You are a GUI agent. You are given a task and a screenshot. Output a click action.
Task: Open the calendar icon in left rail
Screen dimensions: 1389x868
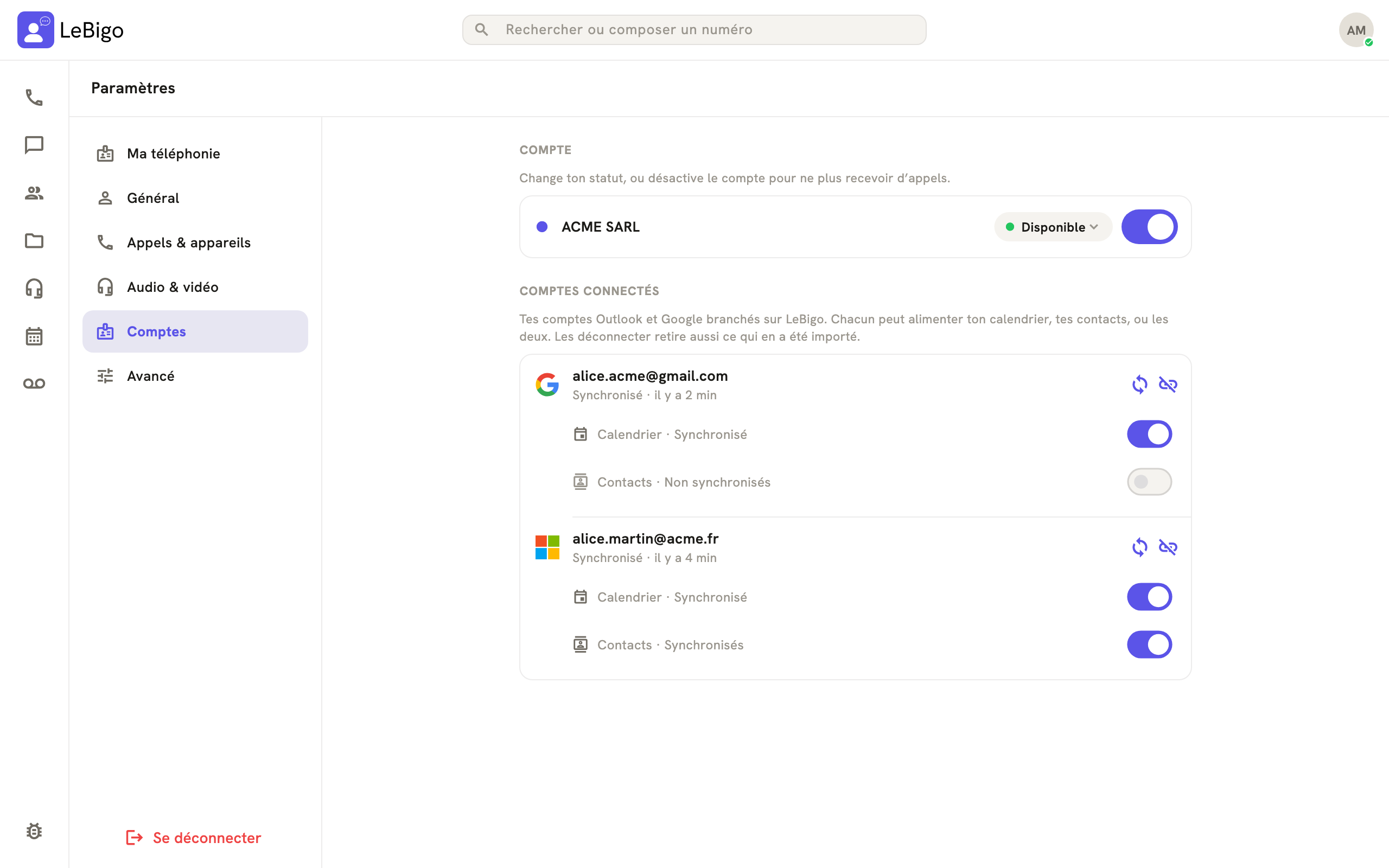point(34,336)
